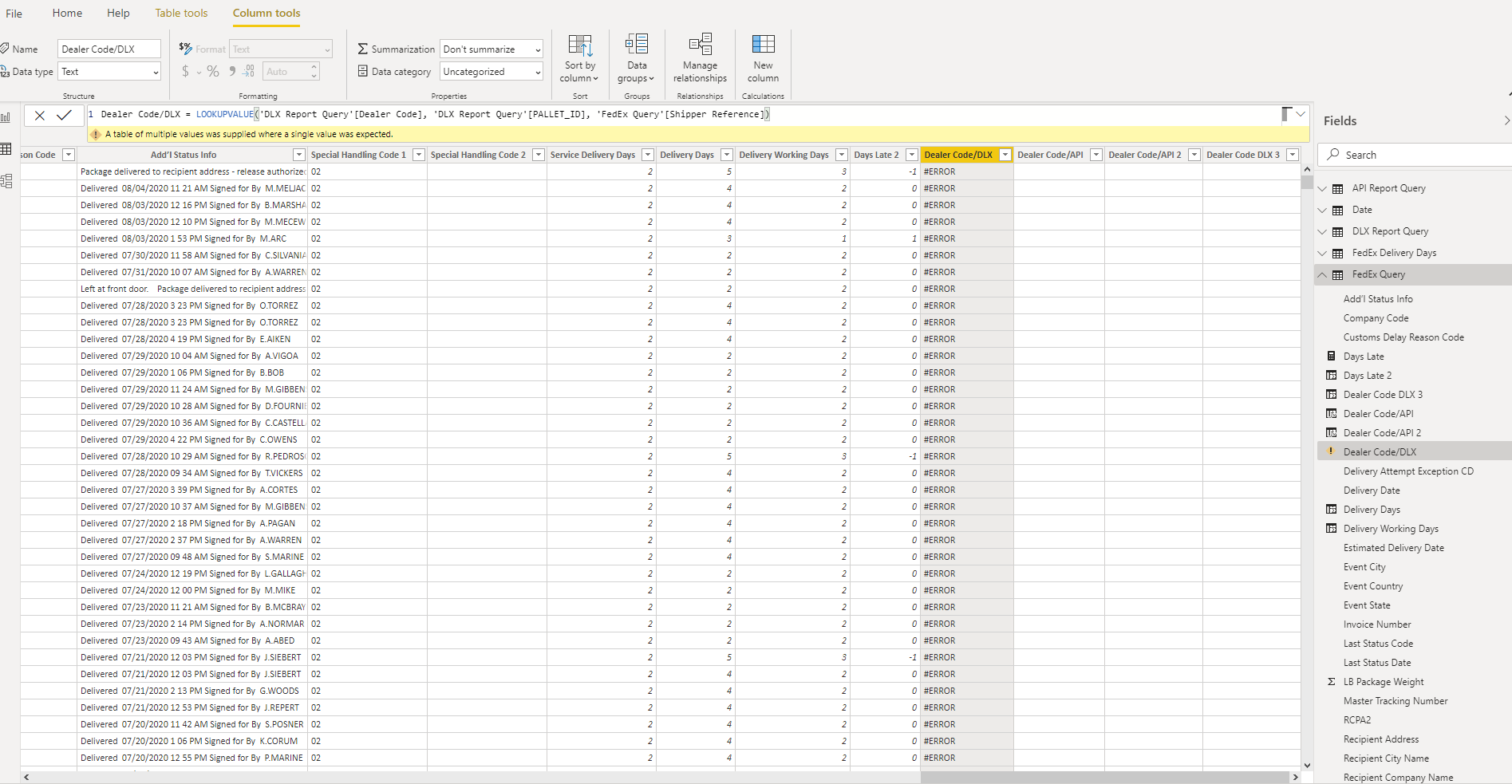Open the Format dropdown
This screenshot has height=784, width=1512.
click(281, 49)
